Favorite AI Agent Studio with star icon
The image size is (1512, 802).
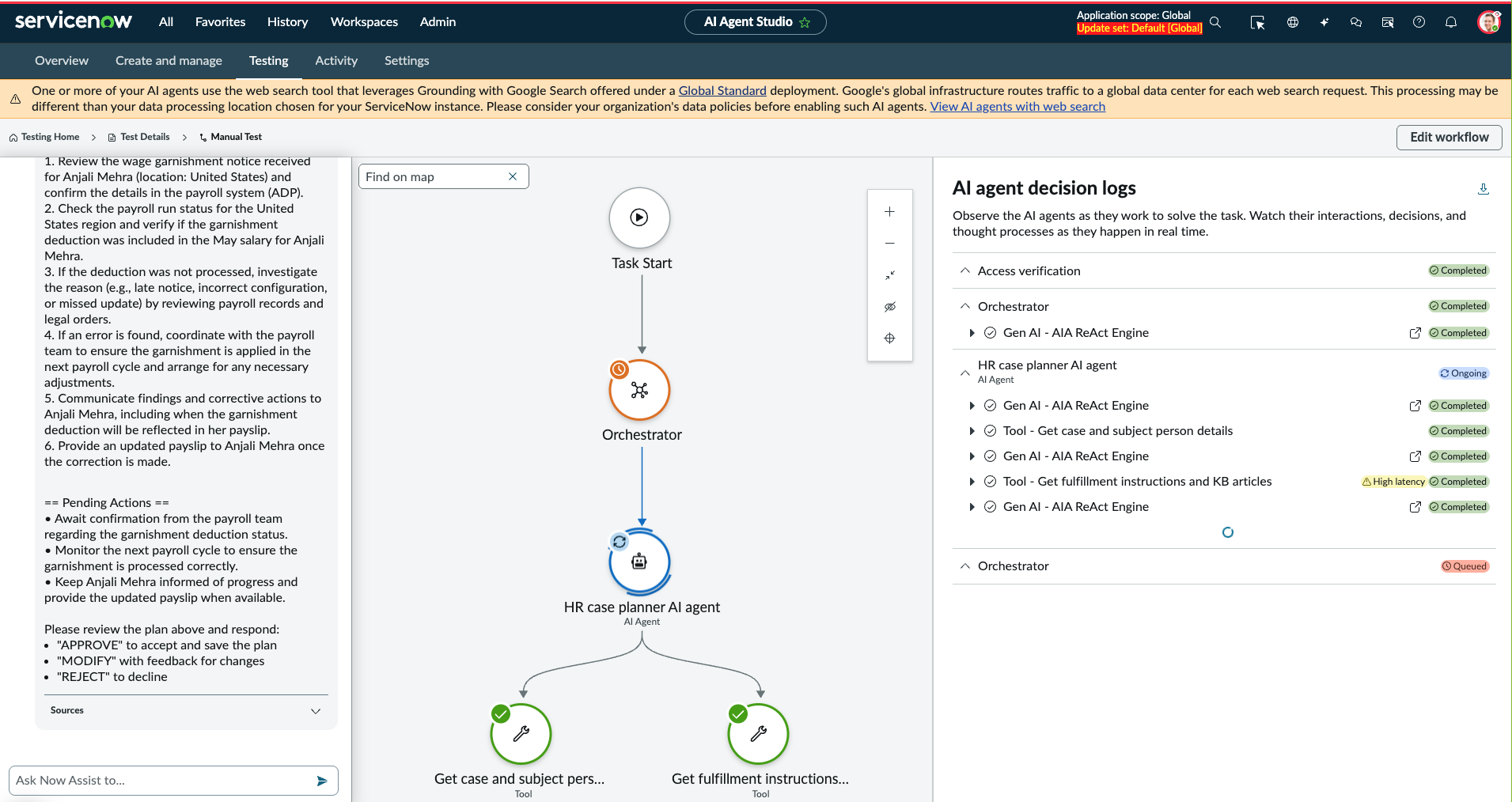click(x=805, y=22)
